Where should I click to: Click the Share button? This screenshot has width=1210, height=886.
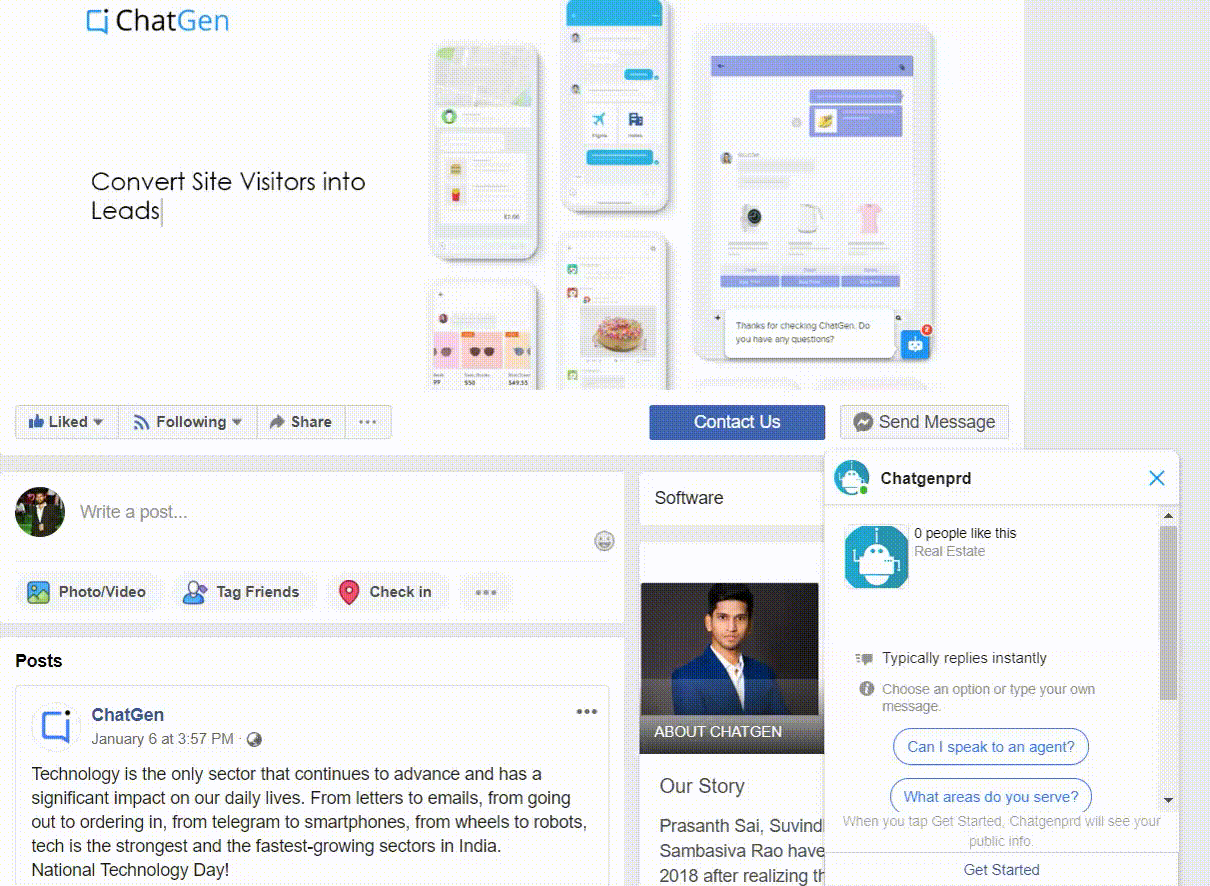pos(301,422)
